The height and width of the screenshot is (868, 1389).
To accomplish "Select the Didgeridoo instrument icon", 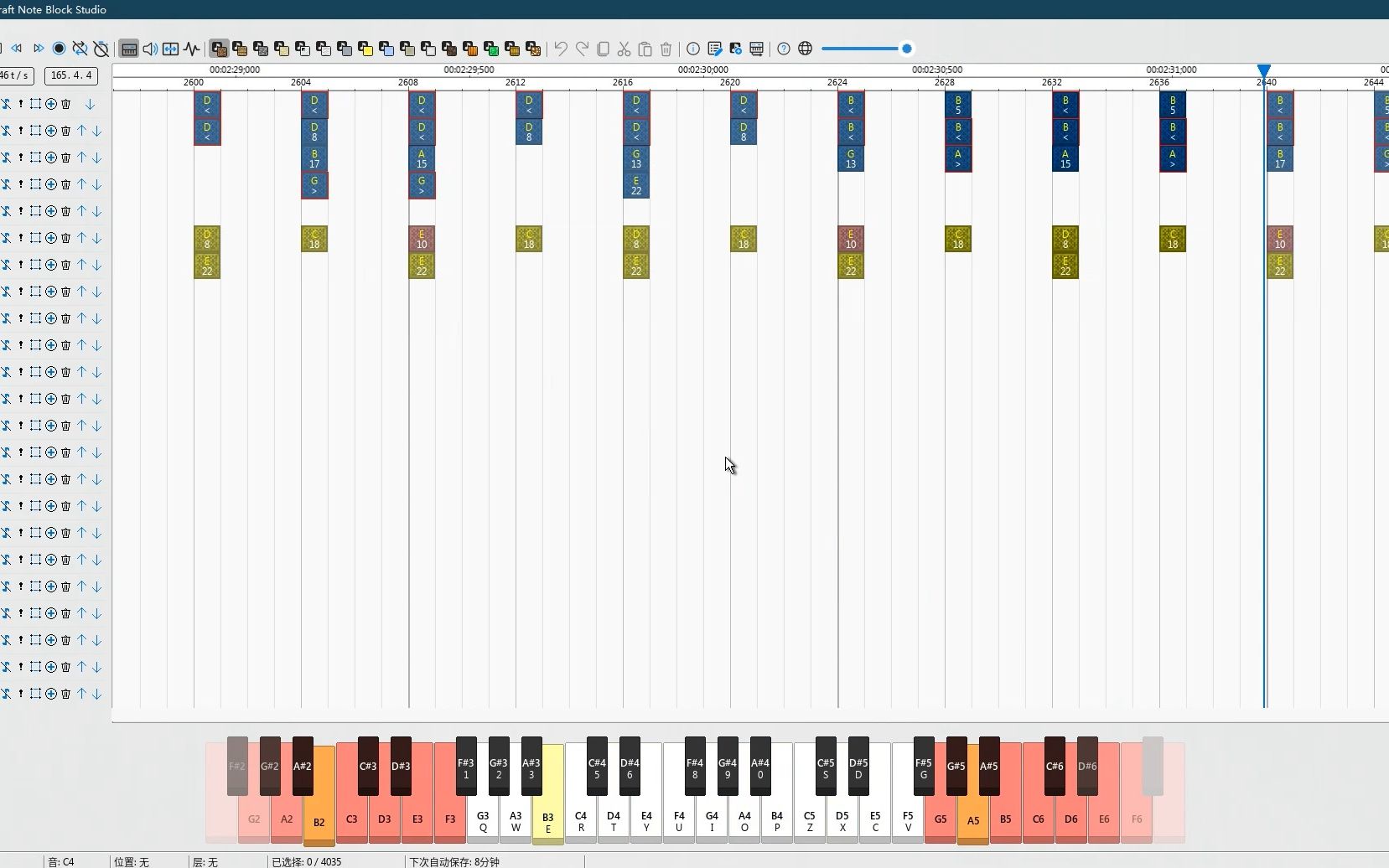I will coord(470,49).
